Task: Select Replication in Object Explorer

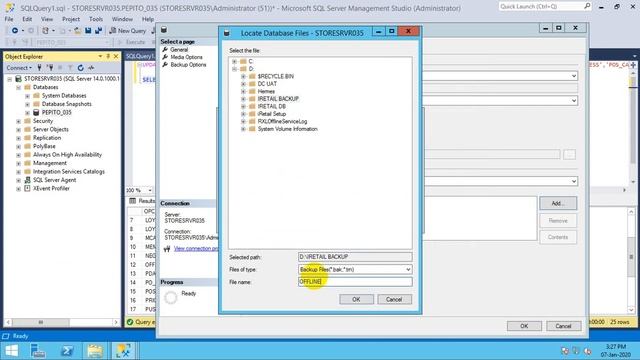Action: [x=47, y=138]
